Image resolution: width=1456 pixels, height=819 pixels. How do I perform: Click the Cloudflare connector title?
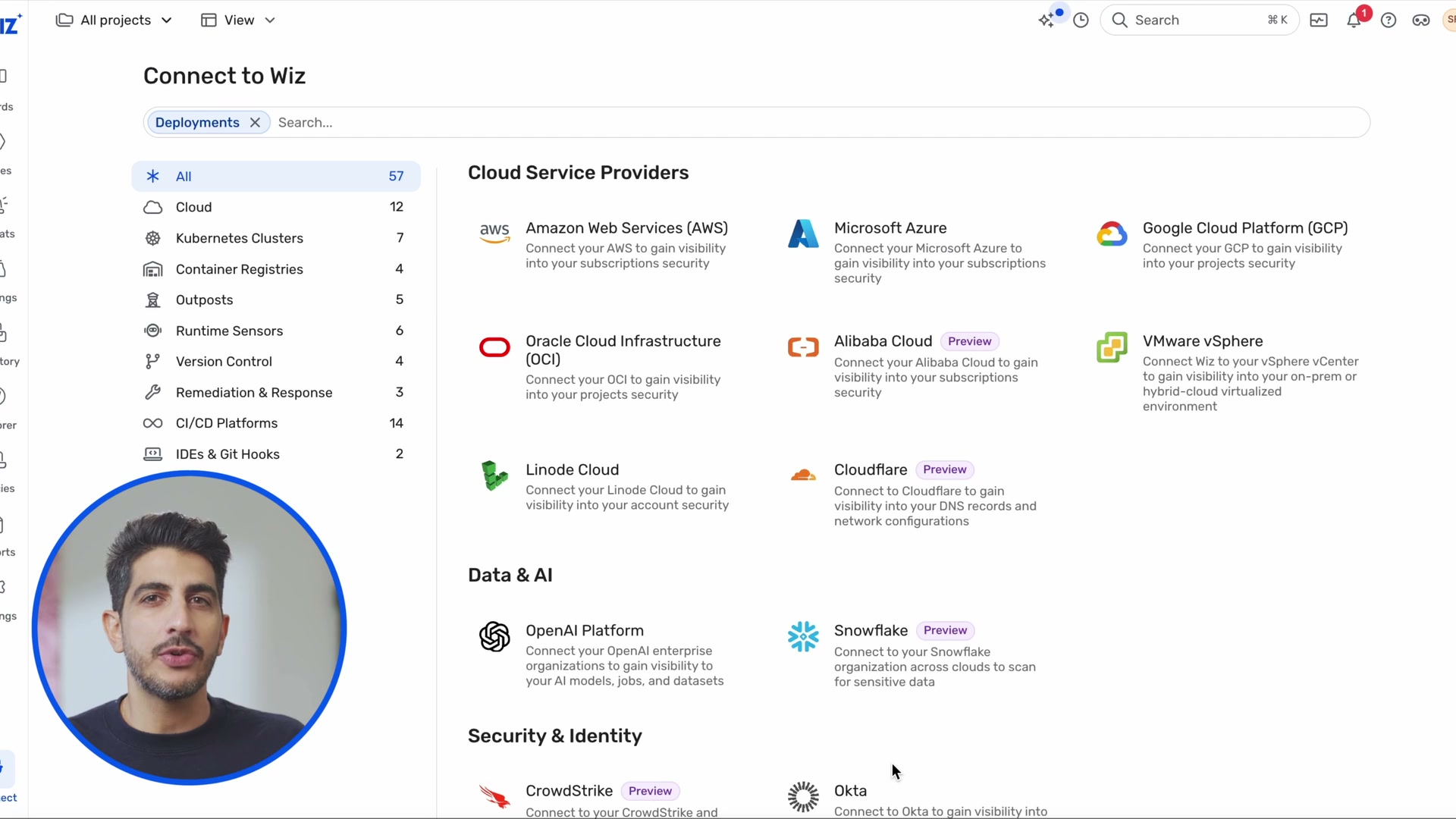[x=871, y=470]
